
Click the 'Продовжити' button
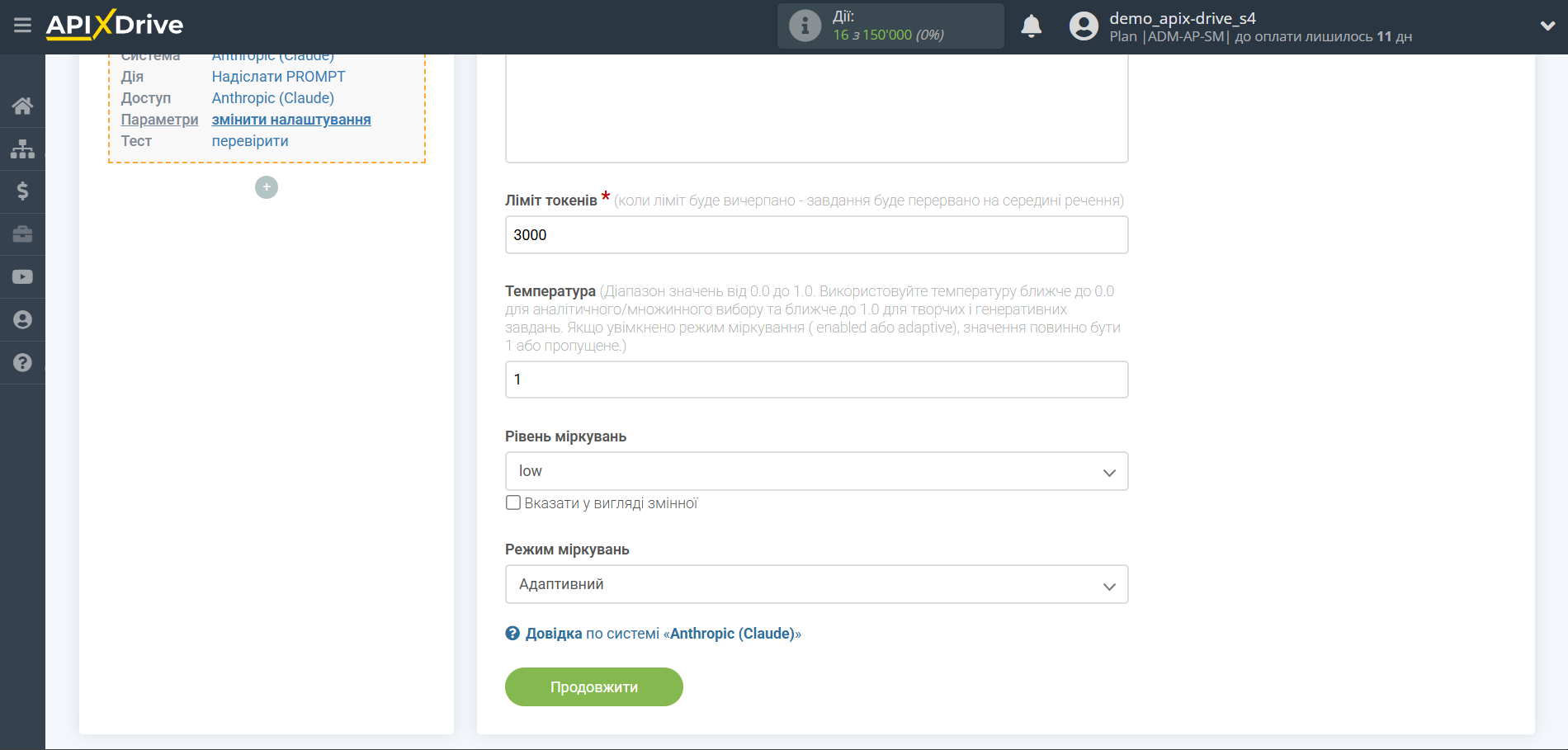click(x=593, y=686)
